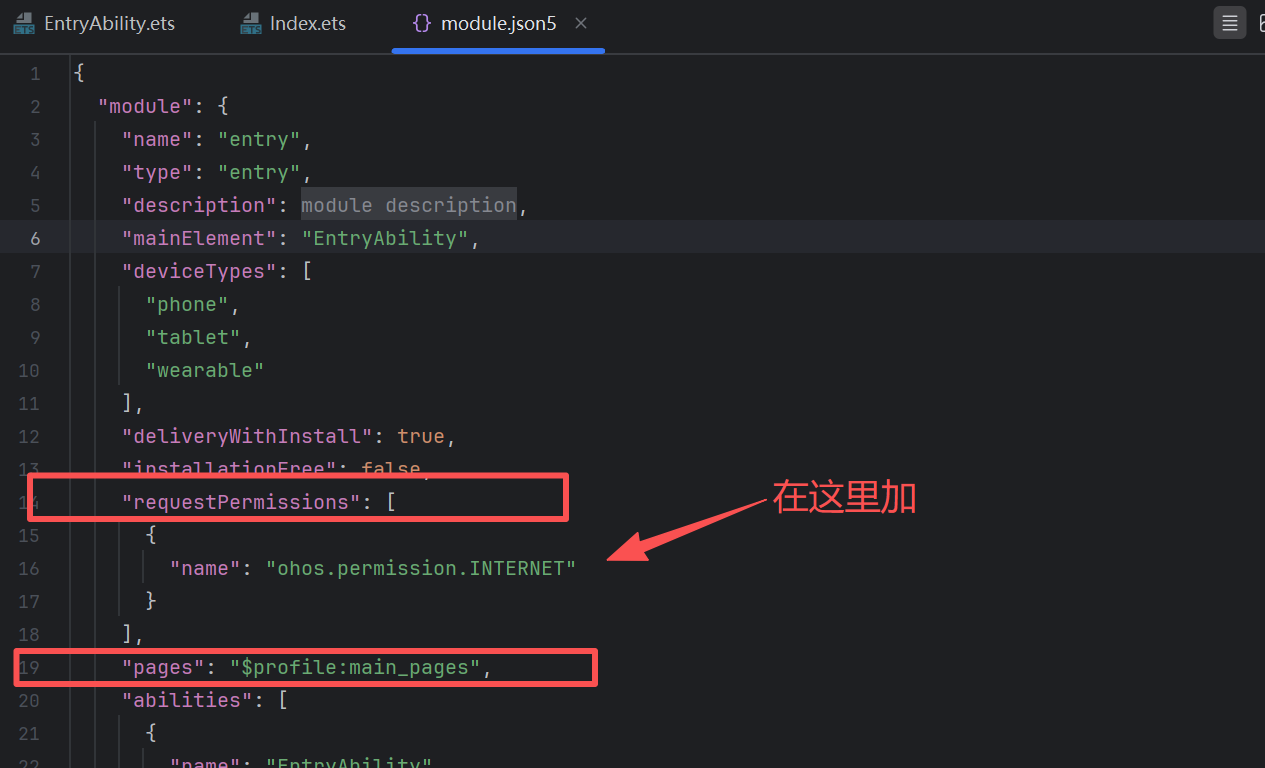Click the "wearable" device type
This screenshot has width=1265, height=768.
[x=205, y=370]
